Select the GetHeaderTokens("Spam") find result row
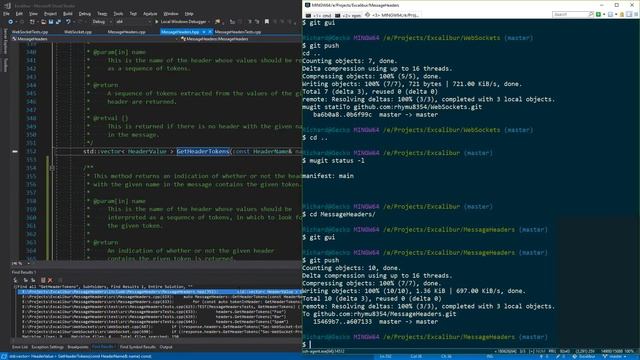The height and width of the screenshot is (360, 640). click(161, 322)
